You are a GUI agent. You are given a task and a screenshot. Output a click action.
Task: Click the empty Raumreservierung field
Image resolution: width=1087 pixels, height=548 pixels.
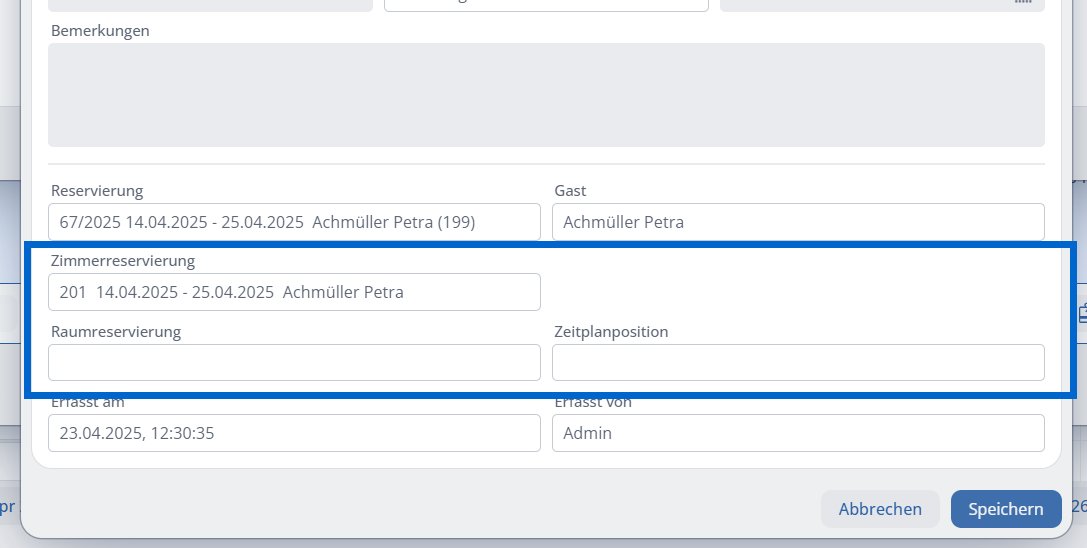point(294,363)
